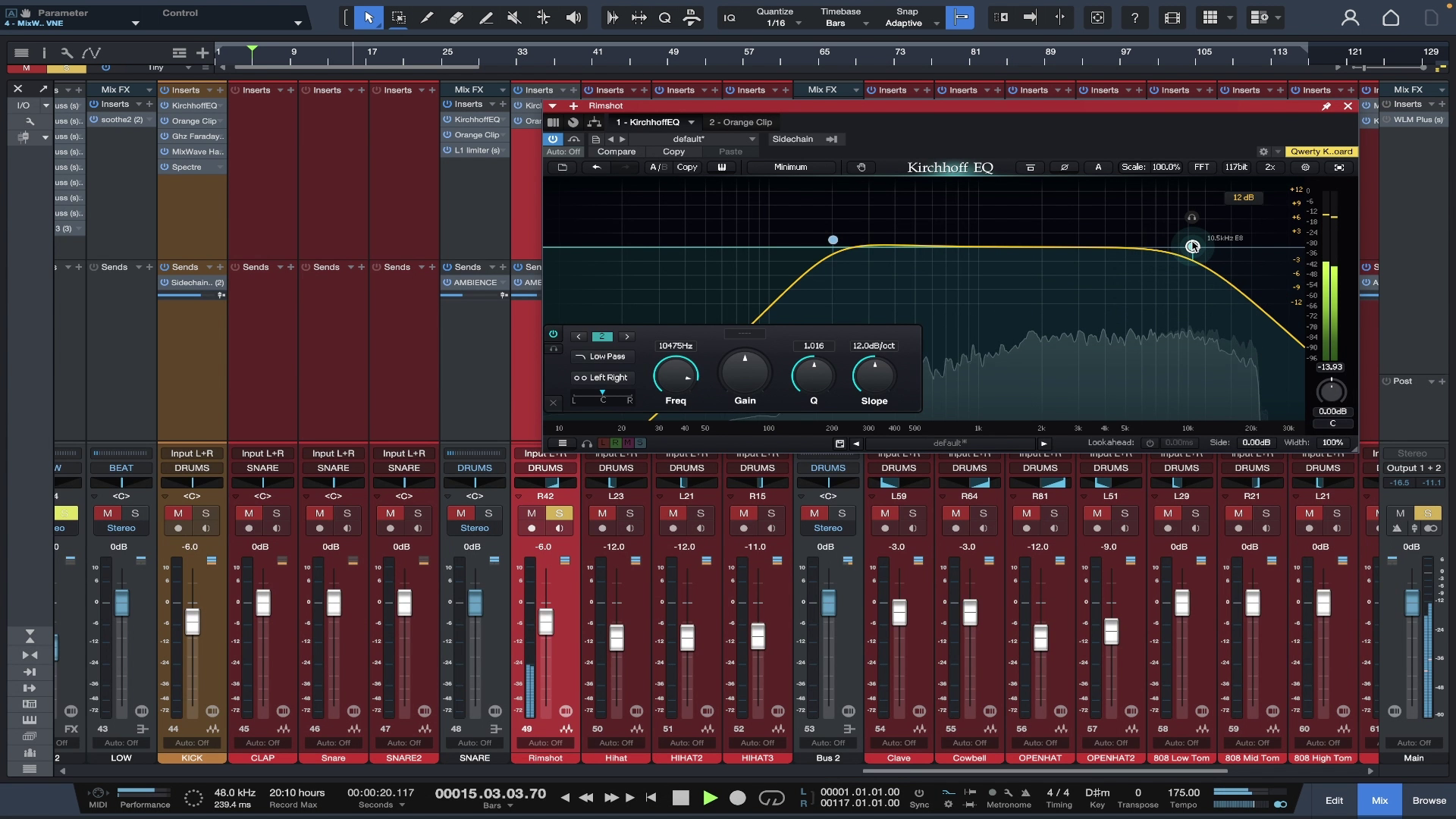Pin the Rimshot plugin window
The width and height of the screenshot is (1456, 819).
pyautogui.click(x=1326, y=106)
